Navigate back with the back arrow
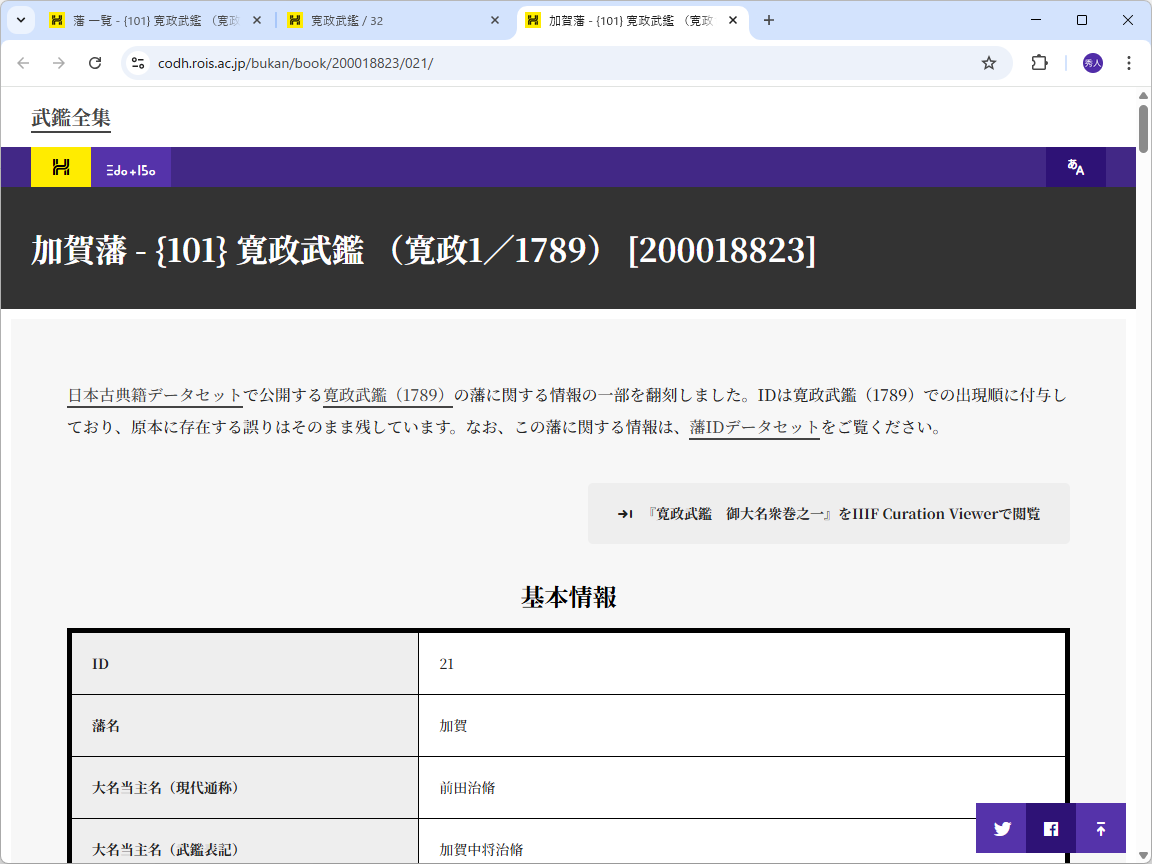The height and width of the screenshot is (864, 1152). pyautogui.click(x=23, y=62)
